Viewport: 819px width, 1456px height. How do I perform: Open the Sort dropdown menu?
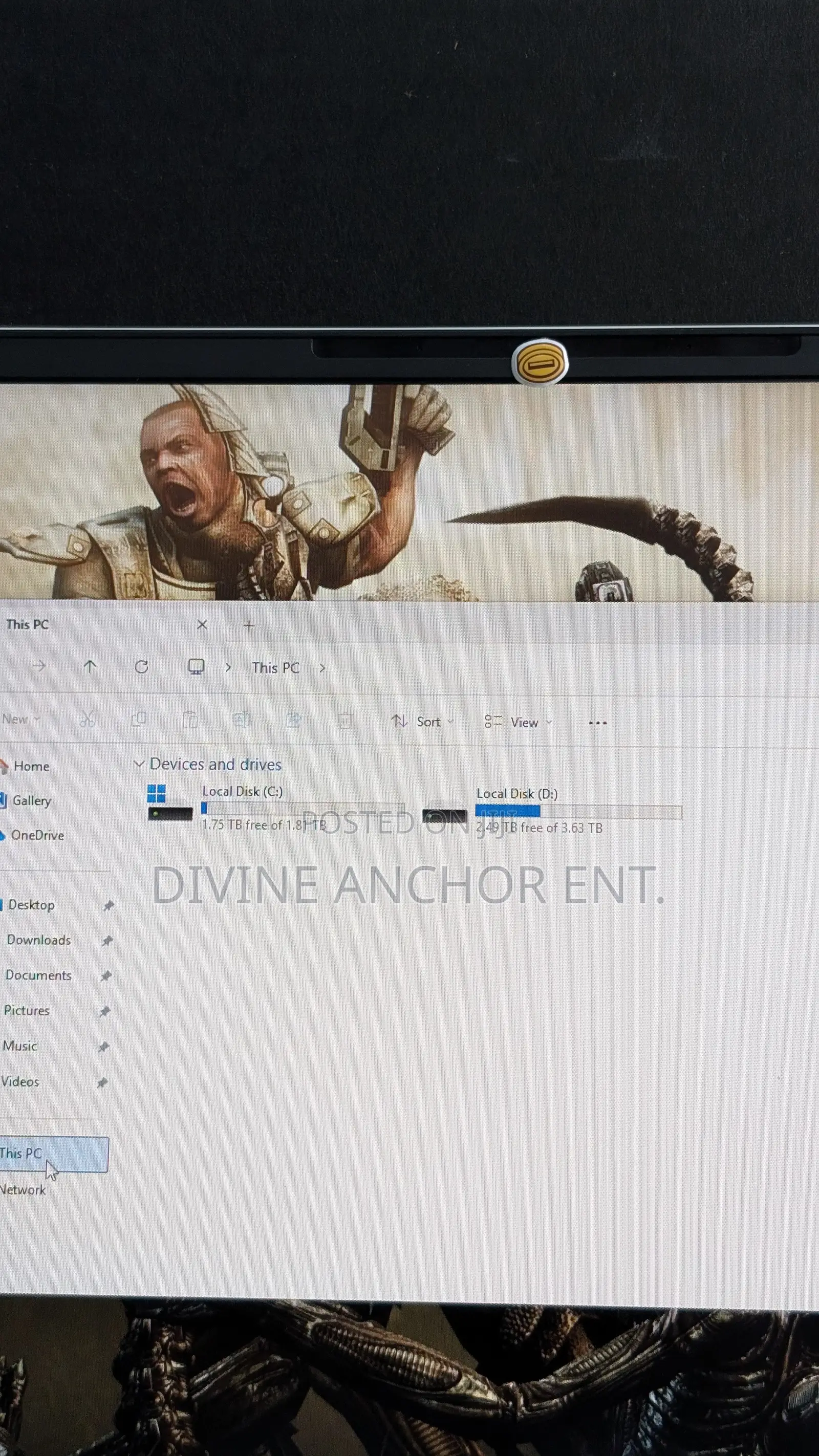(423, 722)
